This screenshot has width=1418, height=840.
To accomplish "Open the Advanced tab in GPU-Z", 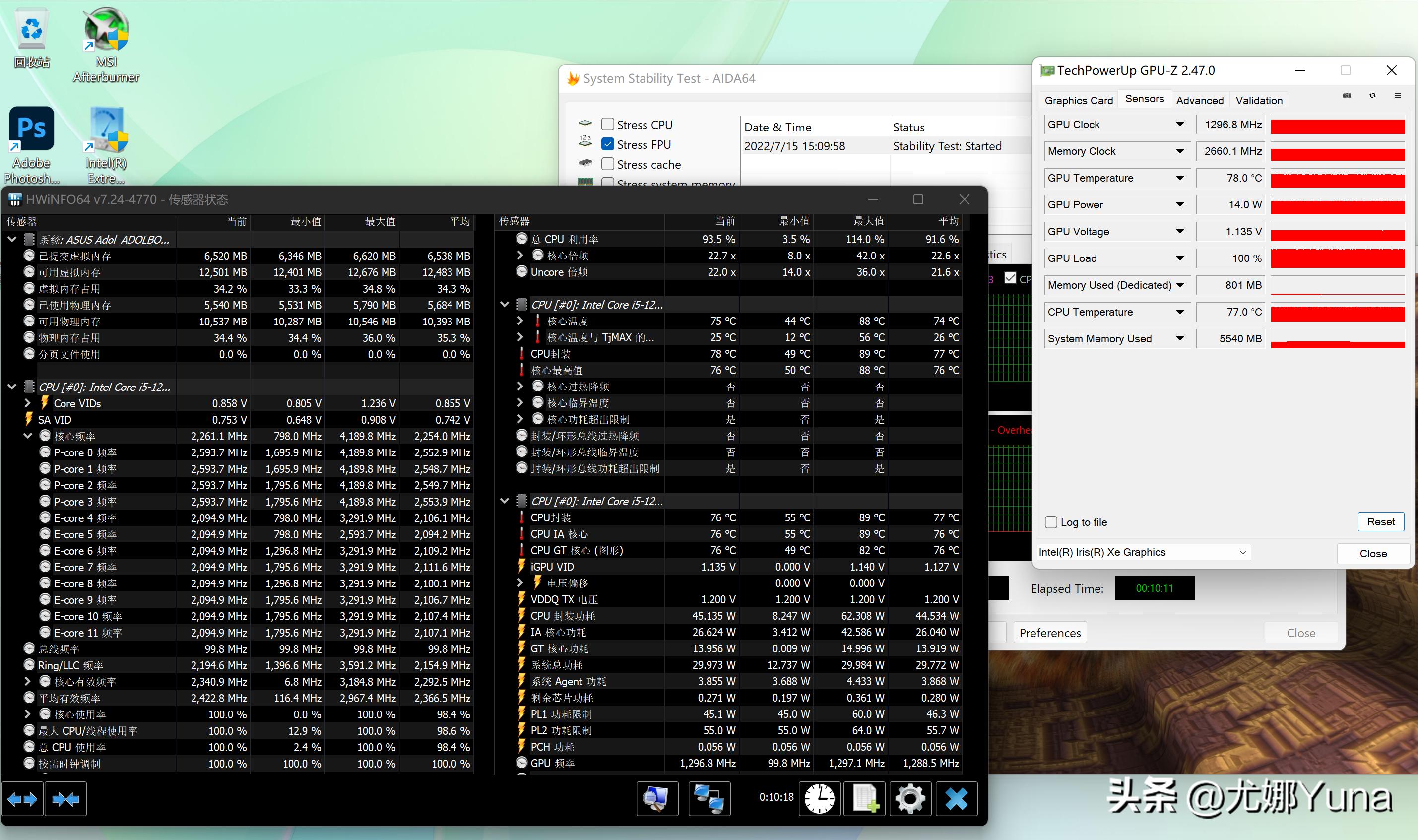I will click(x=1199, y=100).
